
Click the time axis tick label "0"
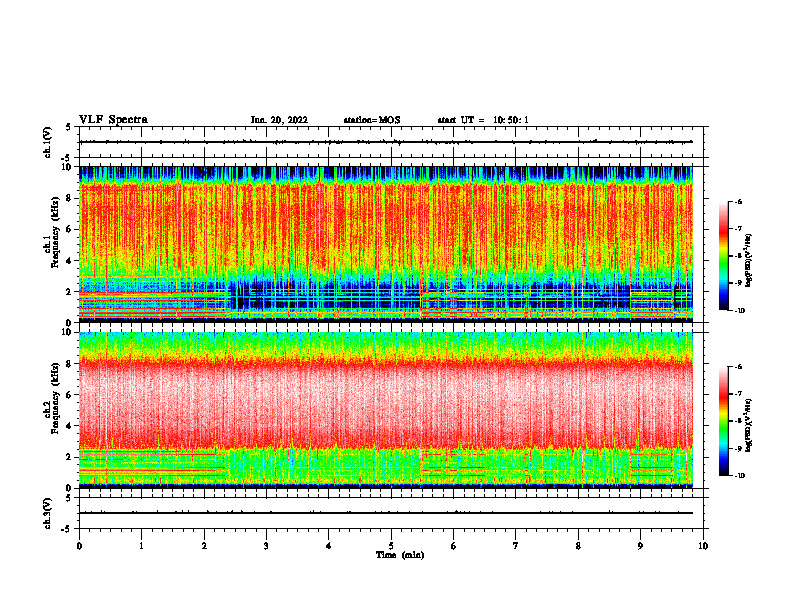click(79, 546)
